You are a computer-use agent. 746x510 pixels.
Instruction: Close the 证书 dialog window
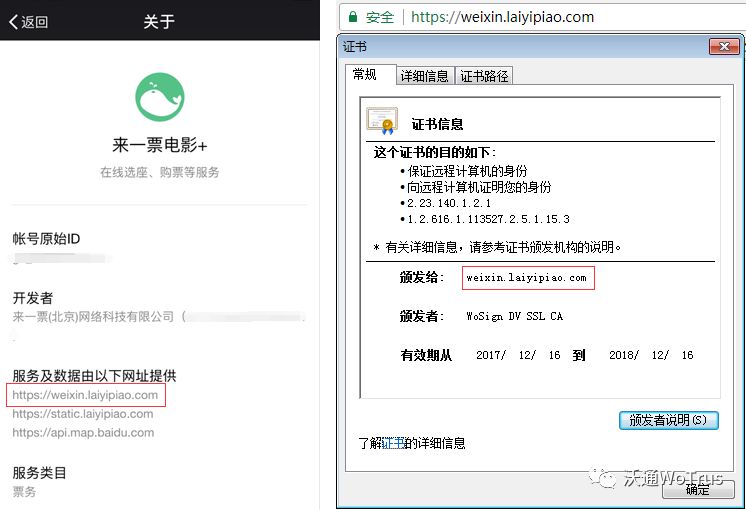[x=724, y=46]
